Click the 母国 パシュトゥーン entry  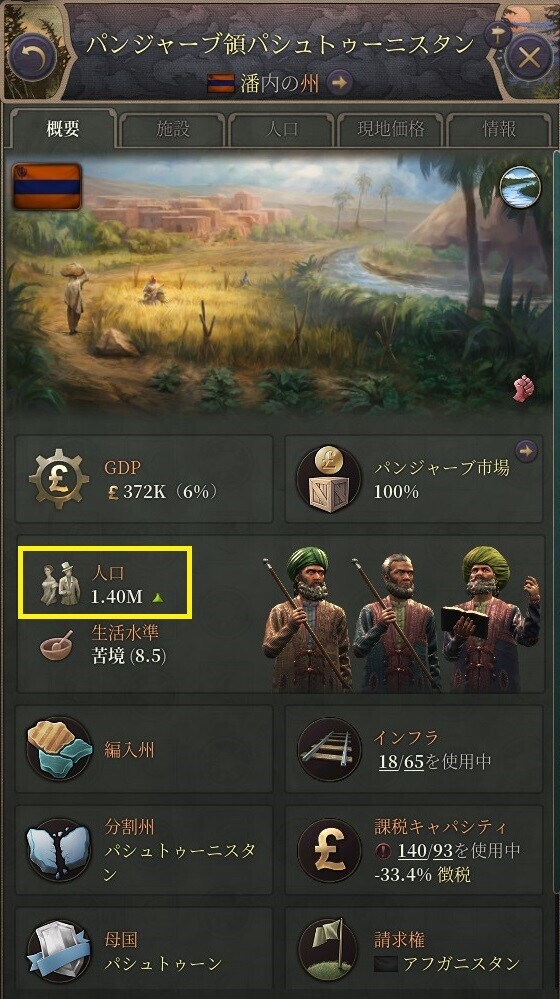144,950
